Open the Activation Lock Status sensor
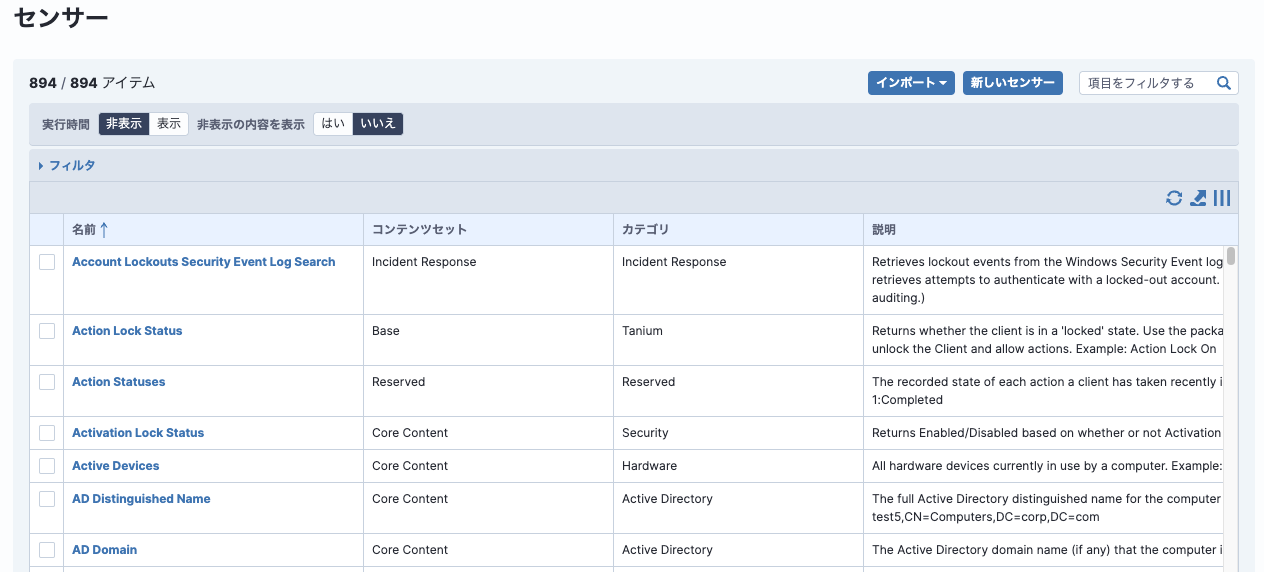This screenshot has width=1264, height=572. point(138,433)
